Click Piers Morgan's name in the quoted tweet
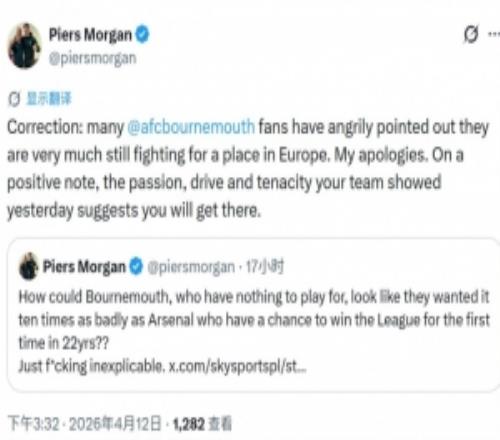This screenshot has width=500, height=440. [x=84, y=266]
